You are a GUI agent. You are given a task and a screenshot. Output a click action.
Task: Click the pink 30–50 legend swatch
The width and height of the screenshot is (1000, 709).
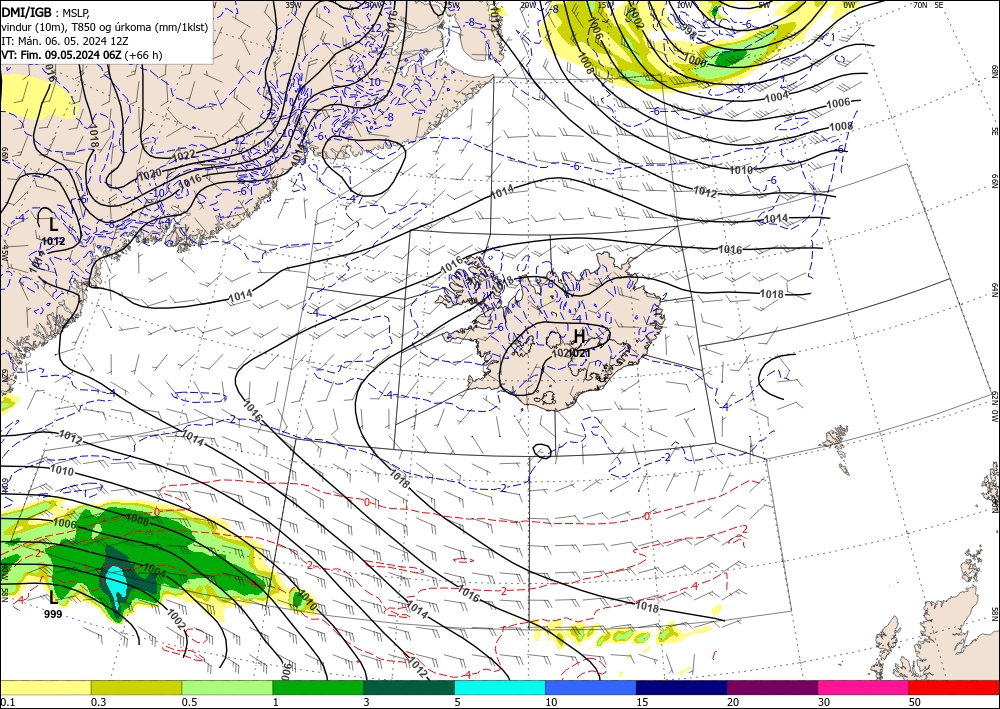pyautogui.click(x=864, y=687)
